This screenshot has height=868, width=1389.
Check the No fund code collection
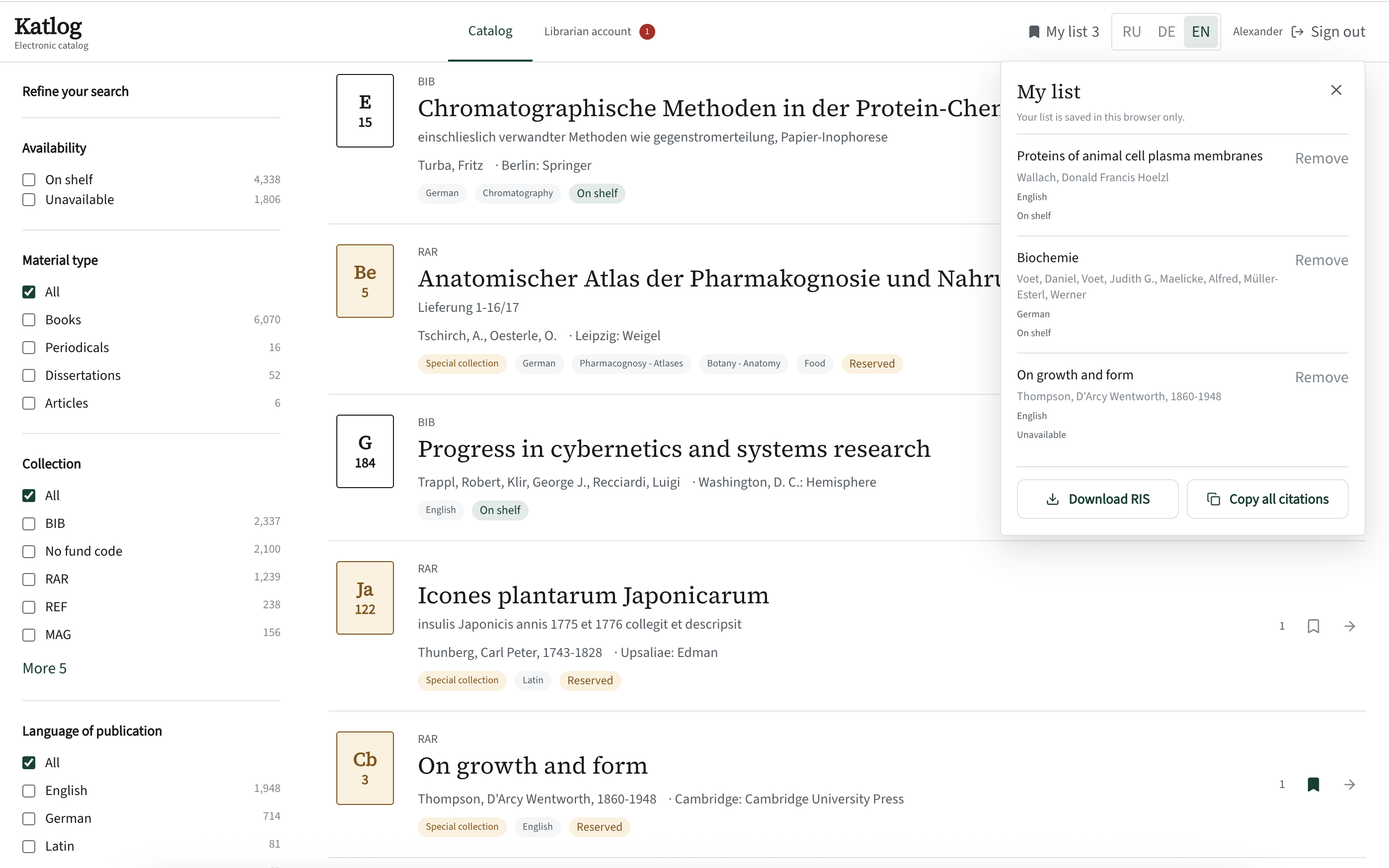[29, 551]
